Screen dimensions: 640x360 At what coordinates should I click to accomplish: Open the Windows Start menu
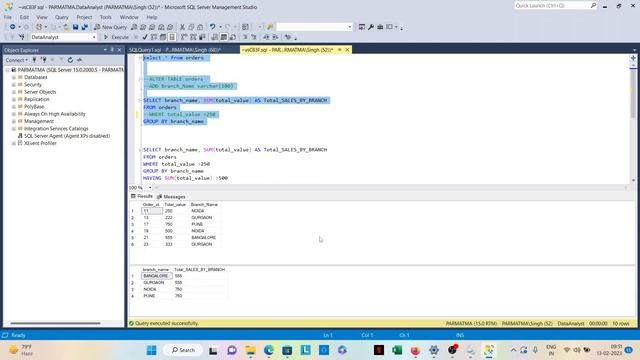point(151,350)
